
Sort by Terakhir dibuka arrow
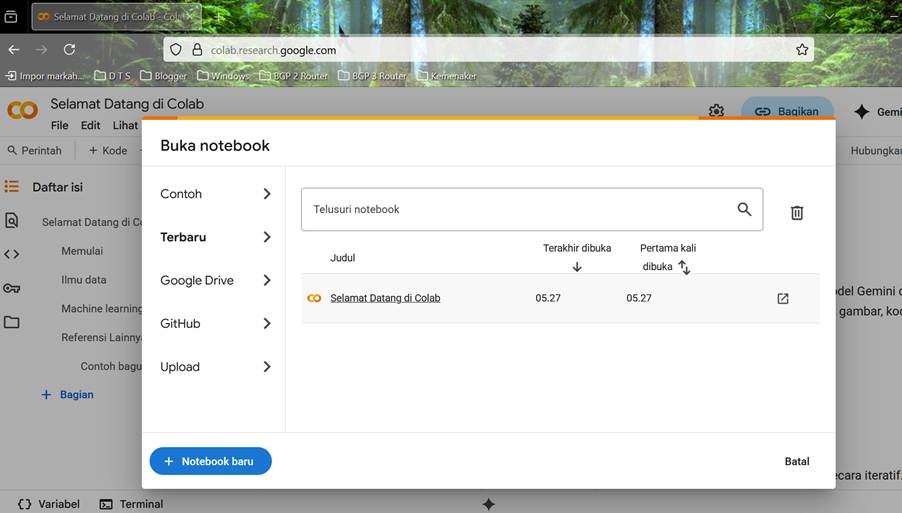pyautogui.click(x=577, y=267)
